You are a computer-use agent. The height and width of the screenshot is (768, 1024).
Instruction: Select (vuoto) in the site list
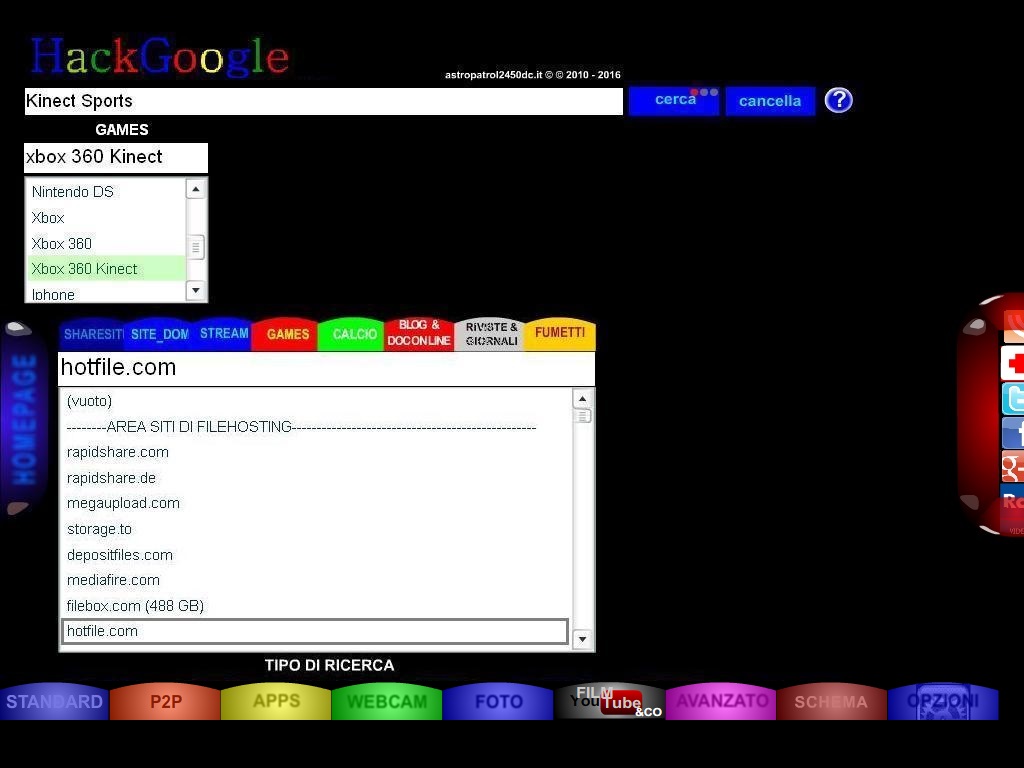pos(316,401)
